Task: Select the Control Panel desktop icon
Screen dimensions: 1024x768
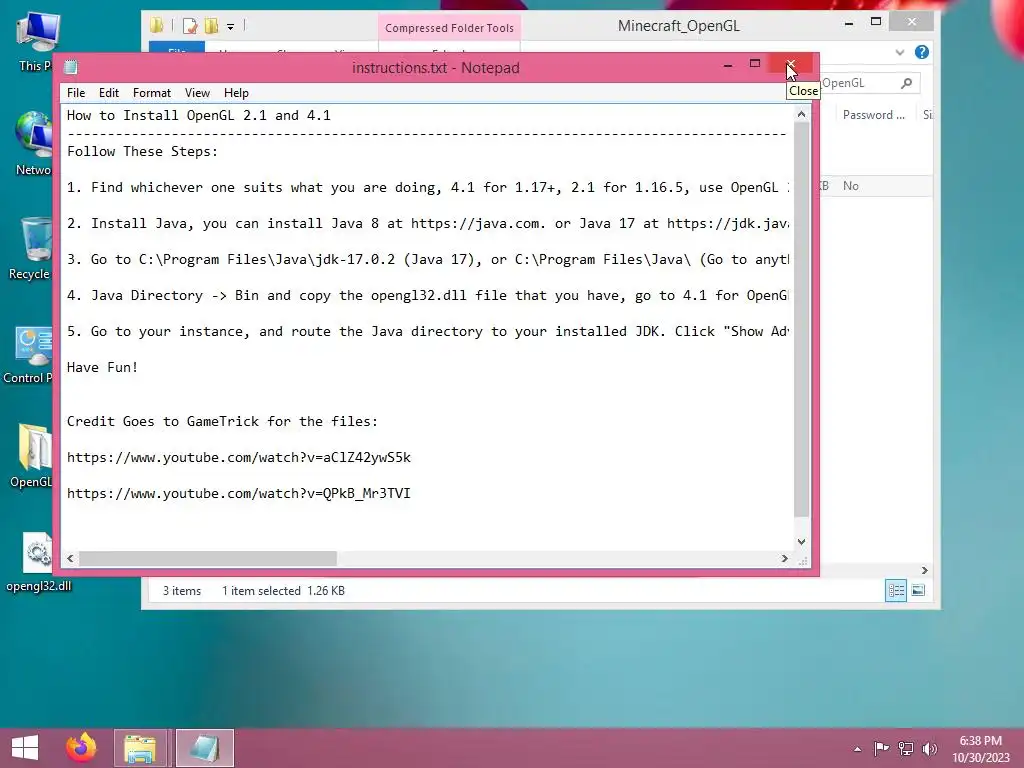Action: (x=29, y=355)
